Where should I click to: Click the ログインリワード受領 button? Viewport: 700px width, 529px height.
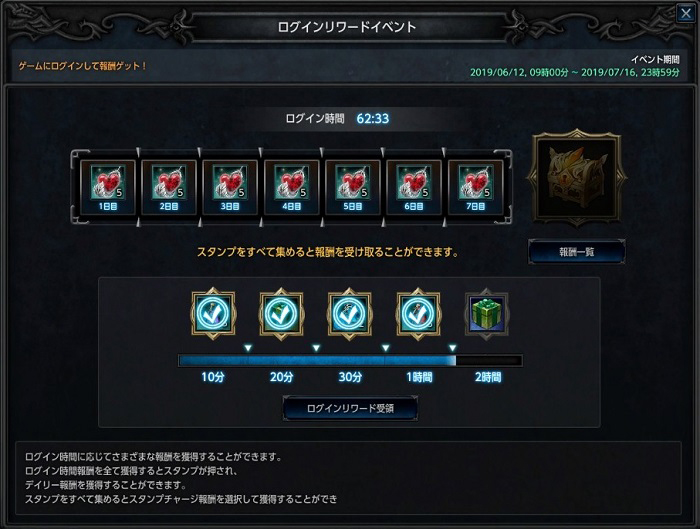(350, 408)
